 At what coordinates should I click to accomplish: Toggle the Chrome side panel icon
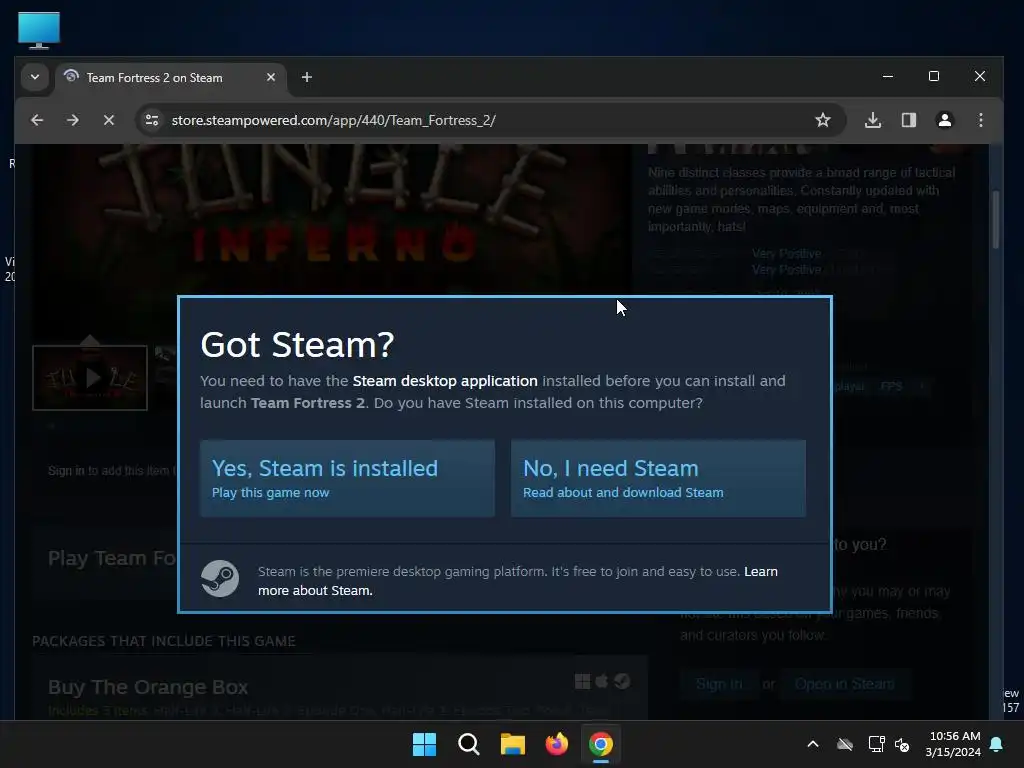click(909, 120)
